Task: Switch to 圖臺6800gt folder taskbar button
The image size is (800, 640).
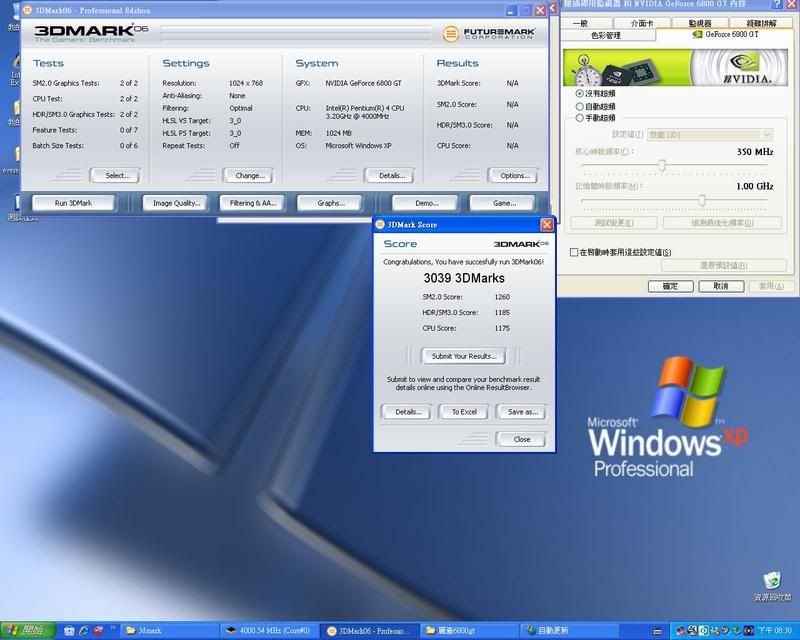Action: point(470,631)
